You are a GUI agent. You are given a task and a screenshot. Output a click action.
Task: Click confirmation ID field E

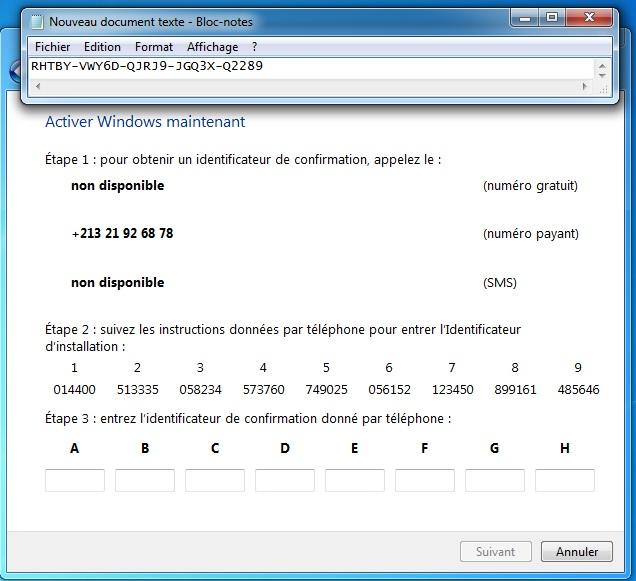pyautogui.click(x=355, y=480)
